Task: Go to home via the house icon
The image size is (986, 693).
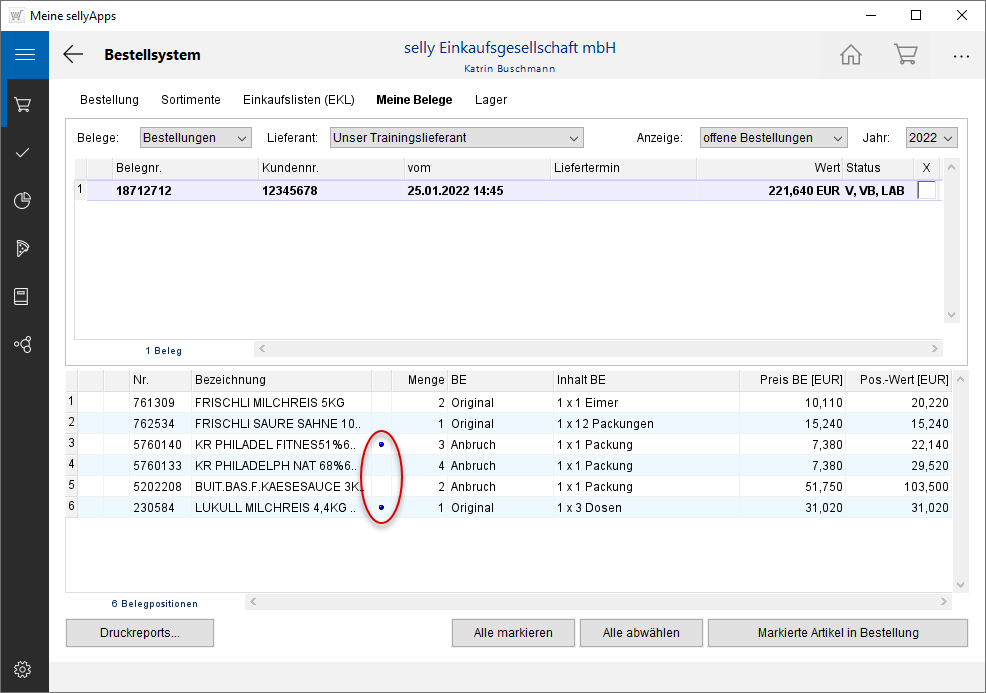Action: [x=850, y=55]
